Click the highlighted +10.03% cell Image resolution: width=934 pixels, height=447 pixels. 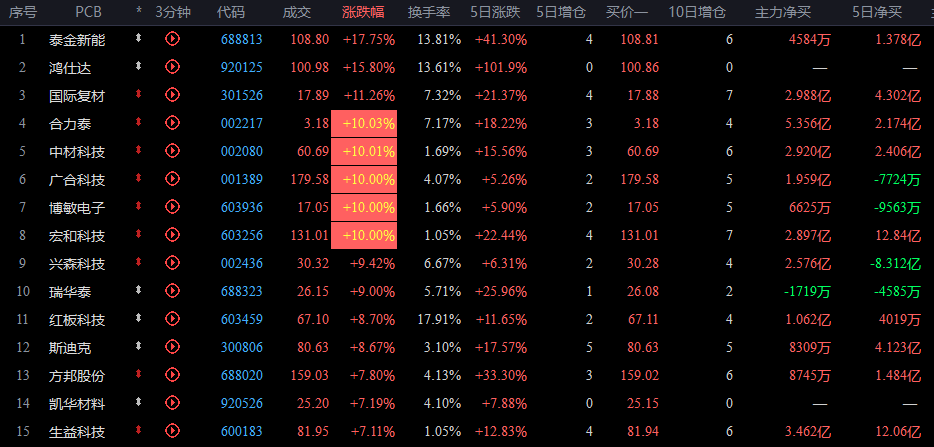coord(364,124)
